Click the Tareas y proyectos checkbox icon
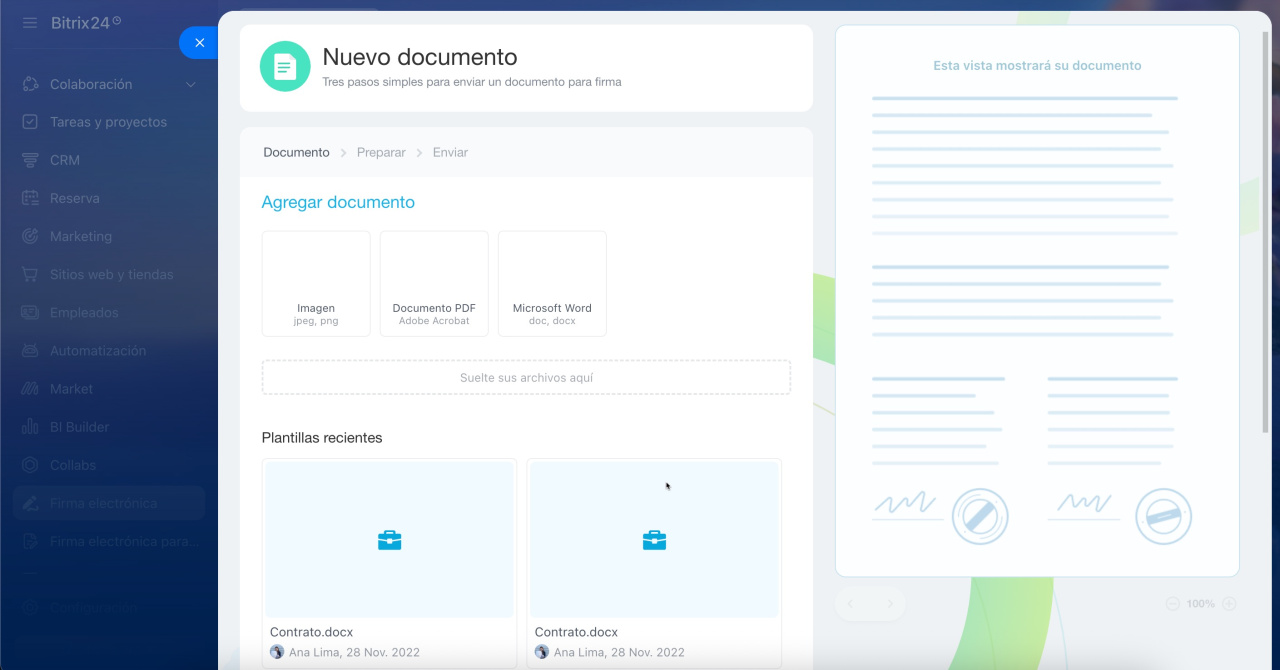Viewport: 1280px width, 670px height. coord(31,122)
